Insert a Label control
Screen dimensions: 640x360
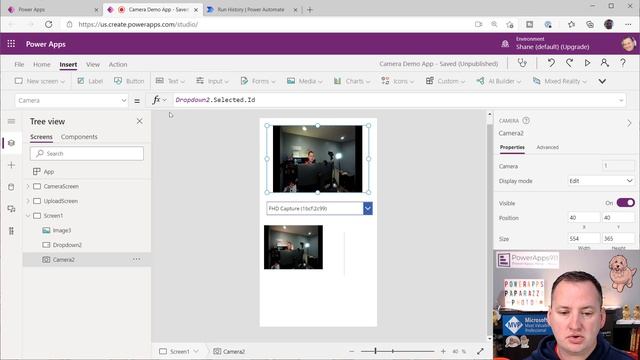click(90, 81)
